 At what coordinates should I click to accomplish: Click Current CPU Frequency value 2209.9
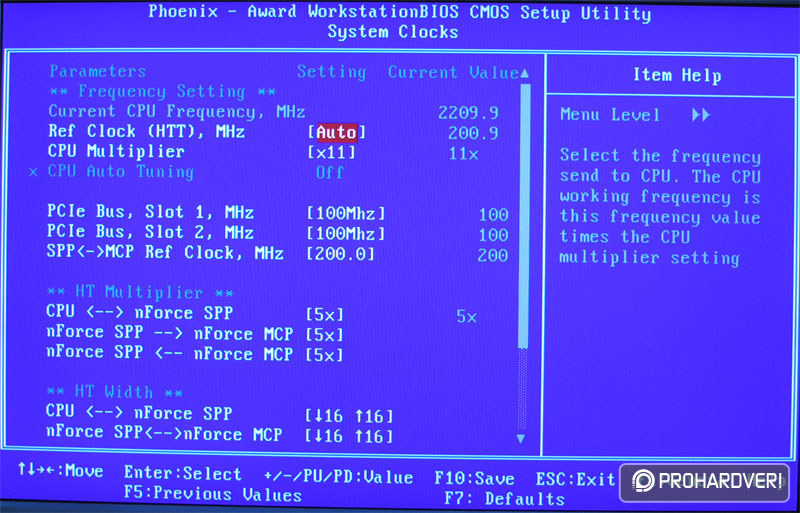468,112
